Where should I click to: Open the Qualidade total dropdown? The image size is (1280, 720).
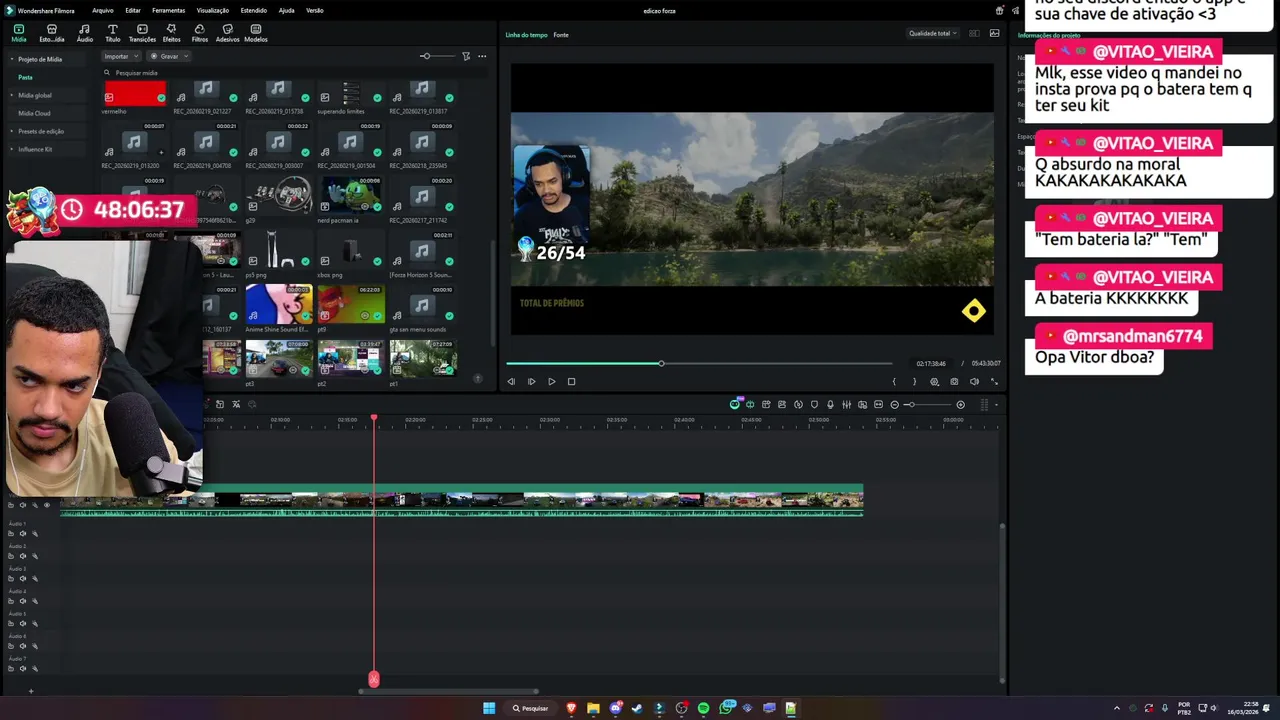(x=932, y=33)
